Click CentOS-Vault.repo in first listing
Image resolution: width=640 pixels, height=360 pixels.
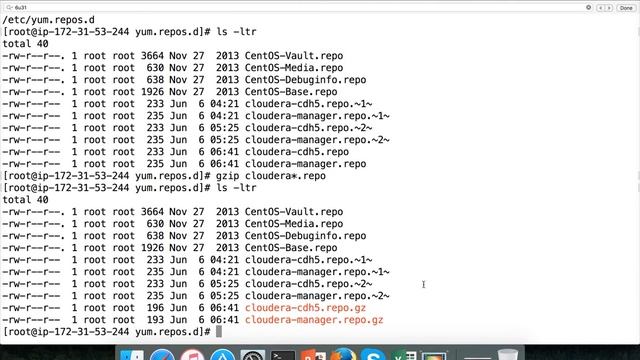(294, 56)
